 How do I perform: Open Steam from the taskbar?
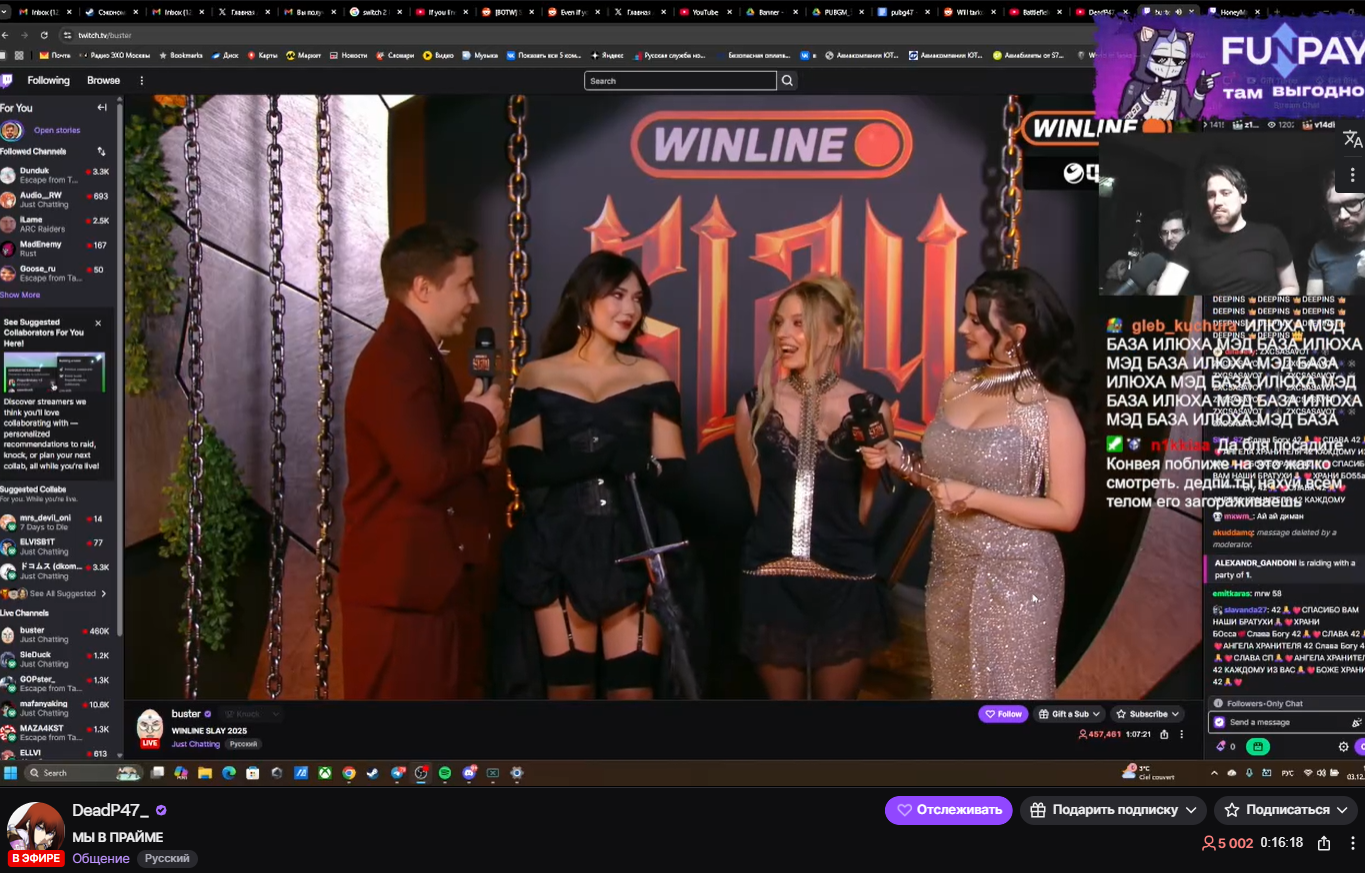click(x=373, y=773)
